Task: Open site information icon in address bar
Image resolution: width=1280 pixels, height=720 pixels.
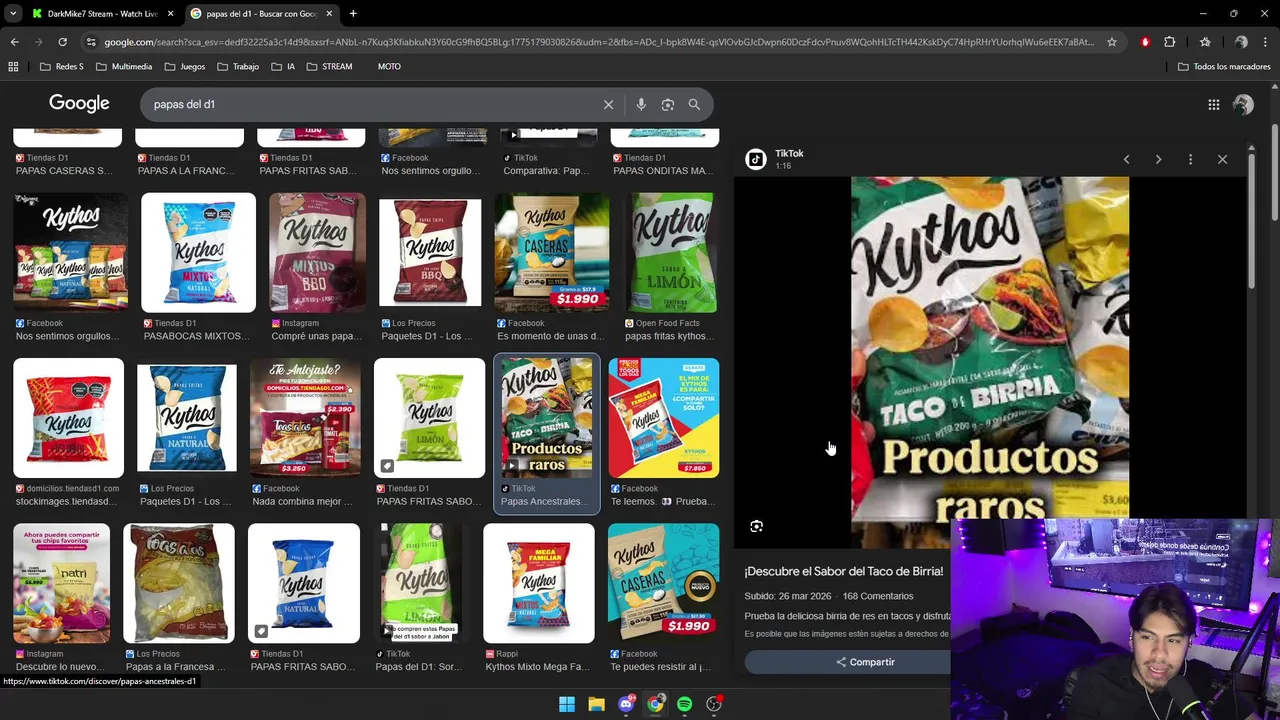Action: 91,42
